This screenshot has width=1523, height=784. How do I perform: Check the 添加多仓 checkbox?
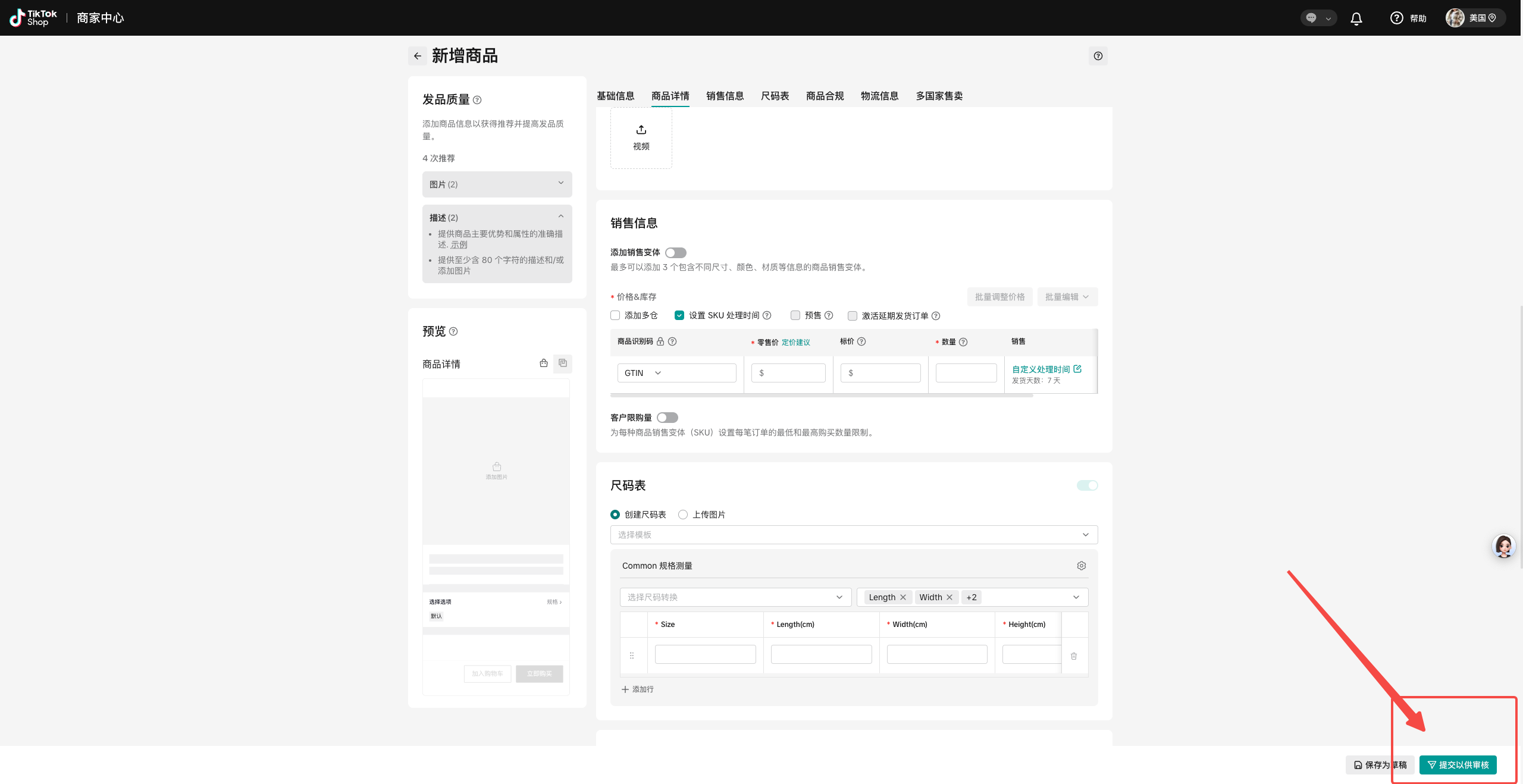(x=615, y=315)
